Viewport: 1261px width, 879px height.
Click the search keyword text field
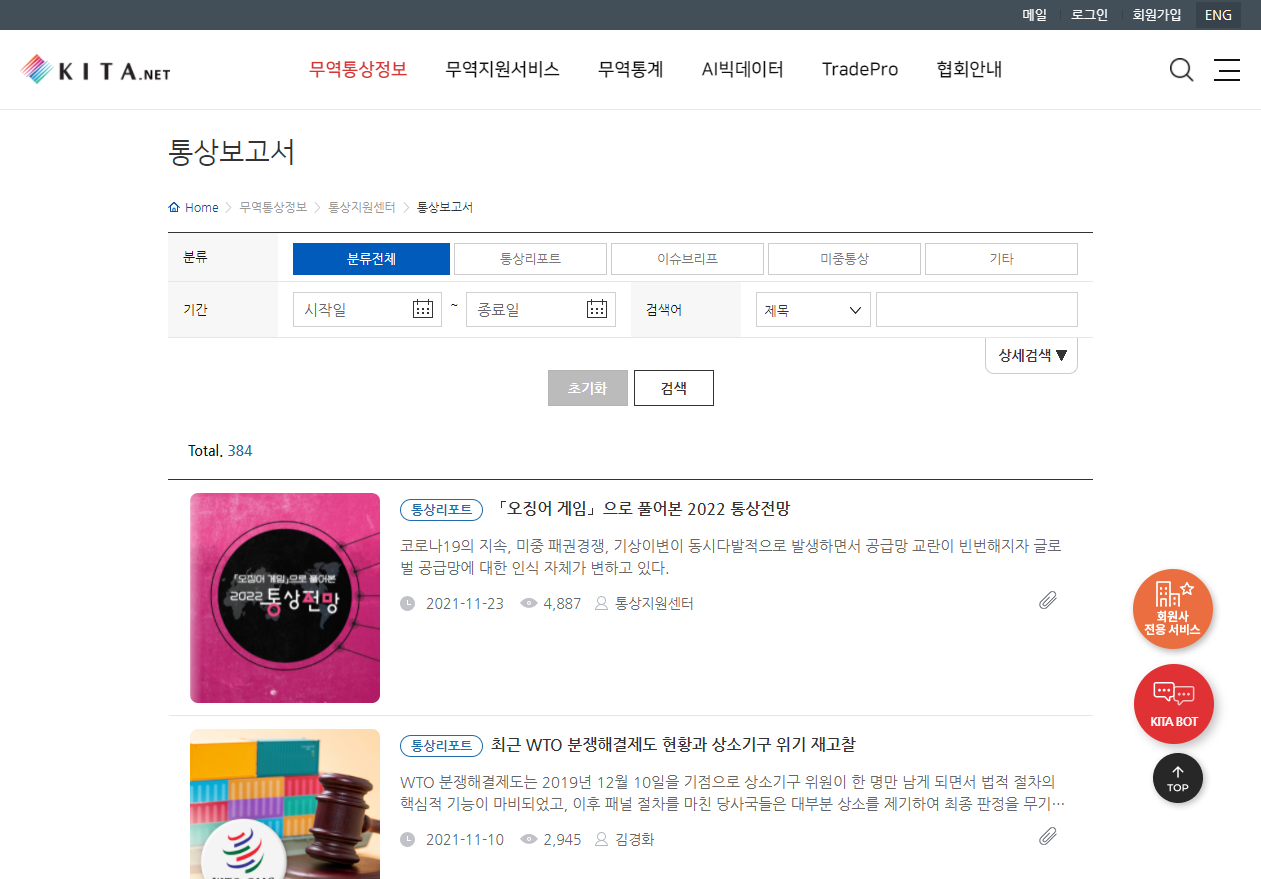pyautogui.click(x=976, y=310)
